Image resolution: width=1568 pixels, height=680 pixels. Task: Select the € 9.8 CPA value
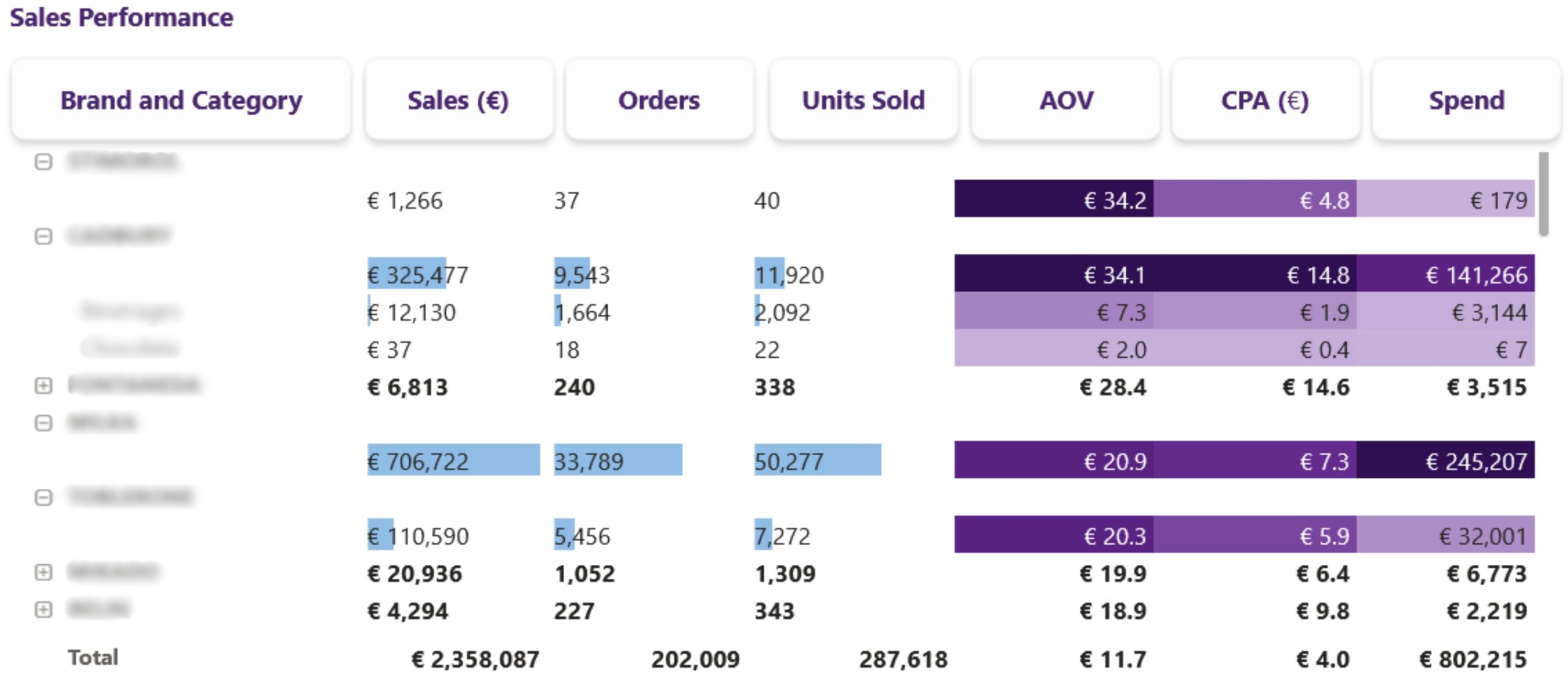tap(1322, 611)
